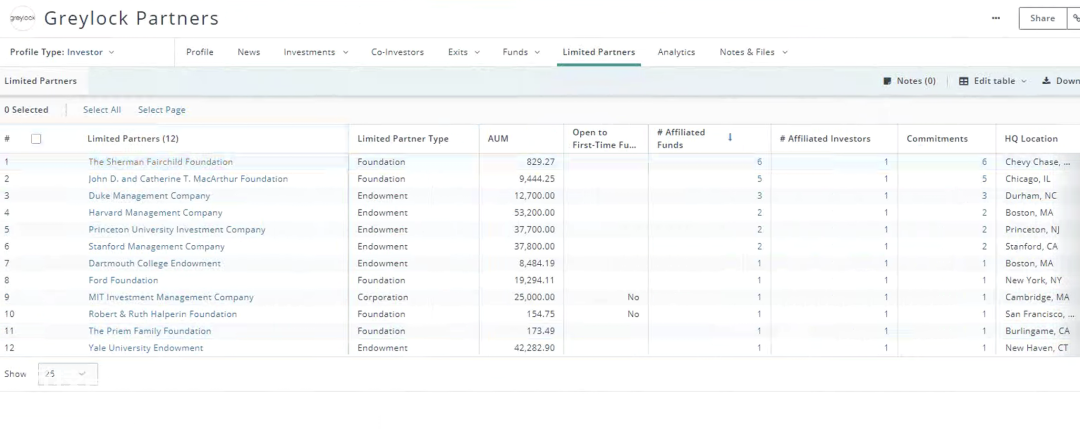This screenshot has width=1080, height=429.
Task: Click the 0 Selected label
Action: (26, 110)
